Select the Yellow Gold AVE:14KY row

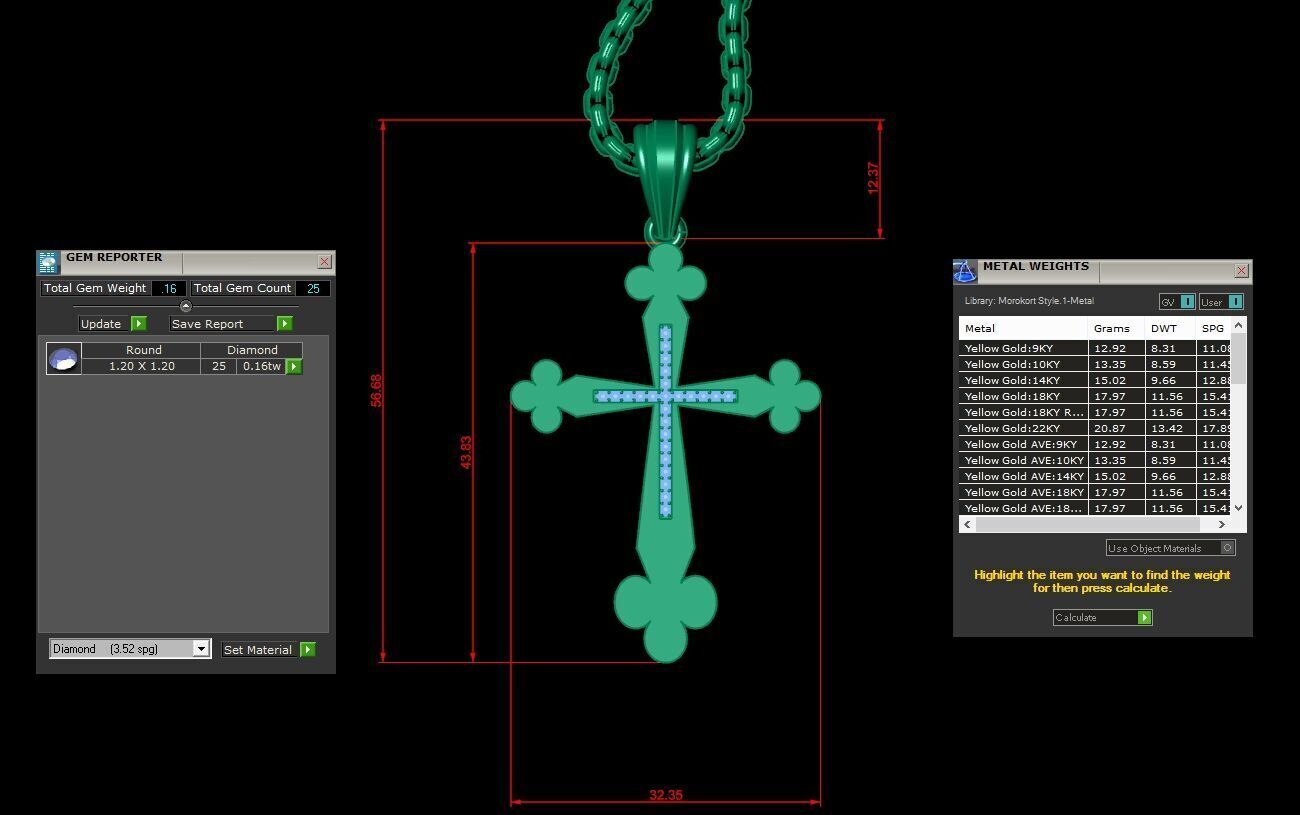(1095, 476)
